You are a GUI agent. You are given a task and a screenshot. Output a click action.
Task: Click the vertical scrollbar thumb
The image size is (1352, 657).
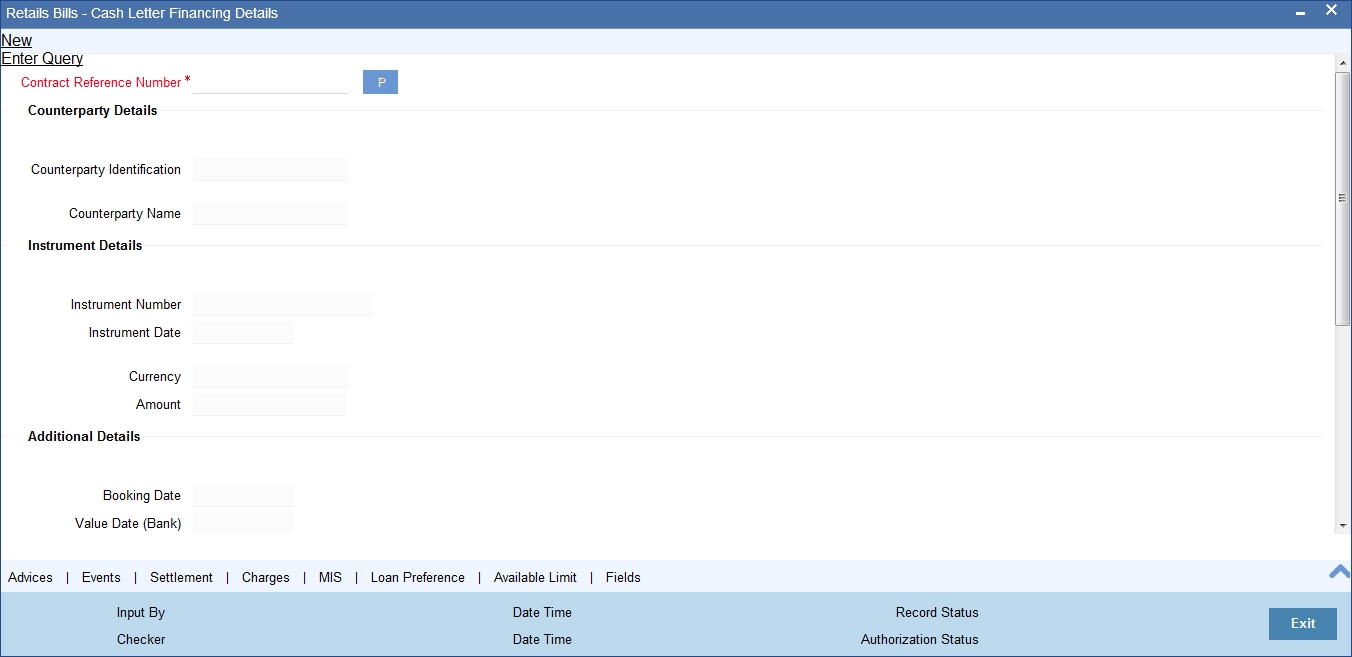(1343, 198)
